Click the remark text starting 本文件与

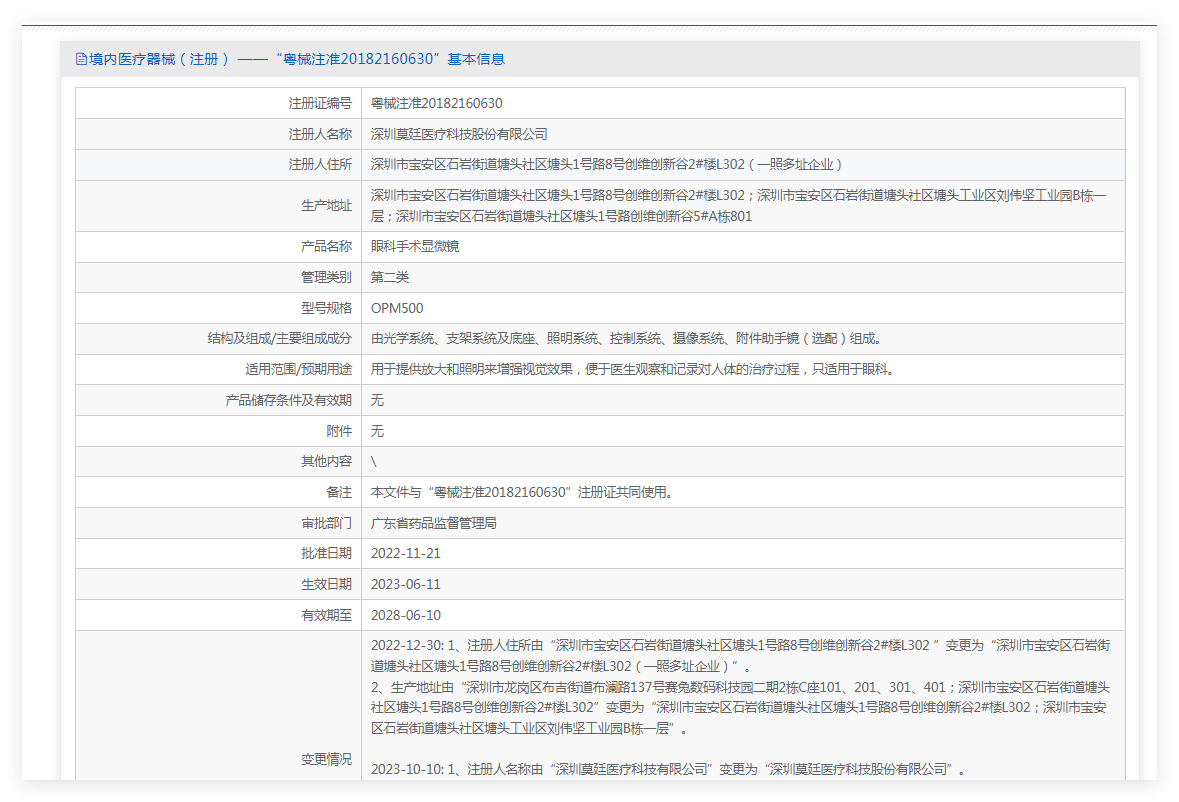522,492
